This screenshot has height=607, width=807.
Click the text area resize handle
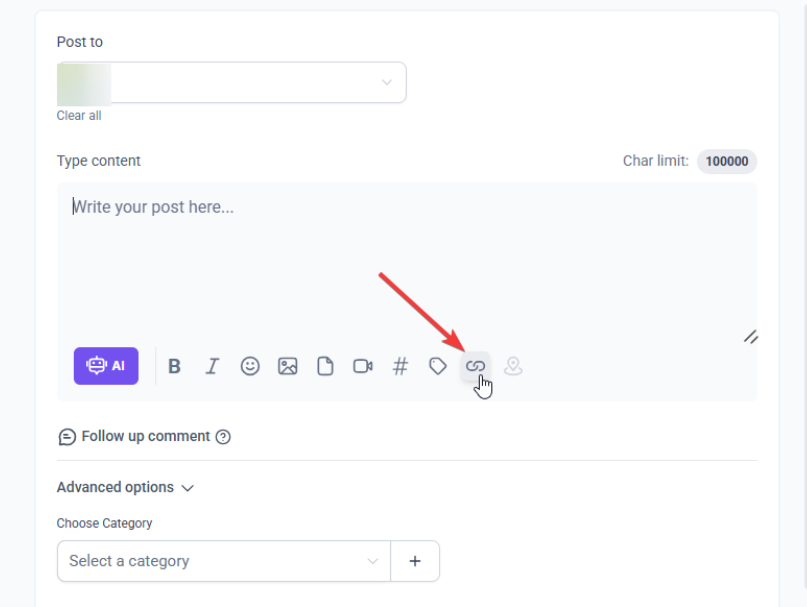[750, 337]
